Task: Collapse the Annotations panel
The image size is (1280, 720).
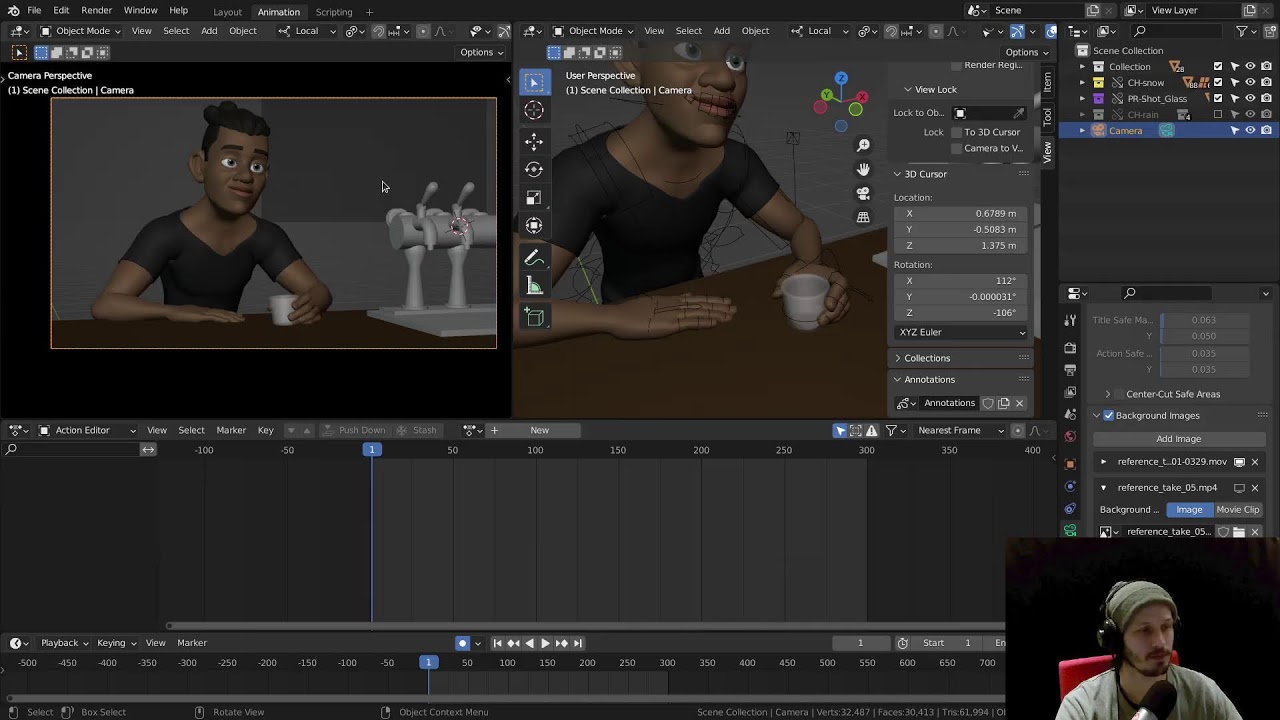Action: [897, 380]
